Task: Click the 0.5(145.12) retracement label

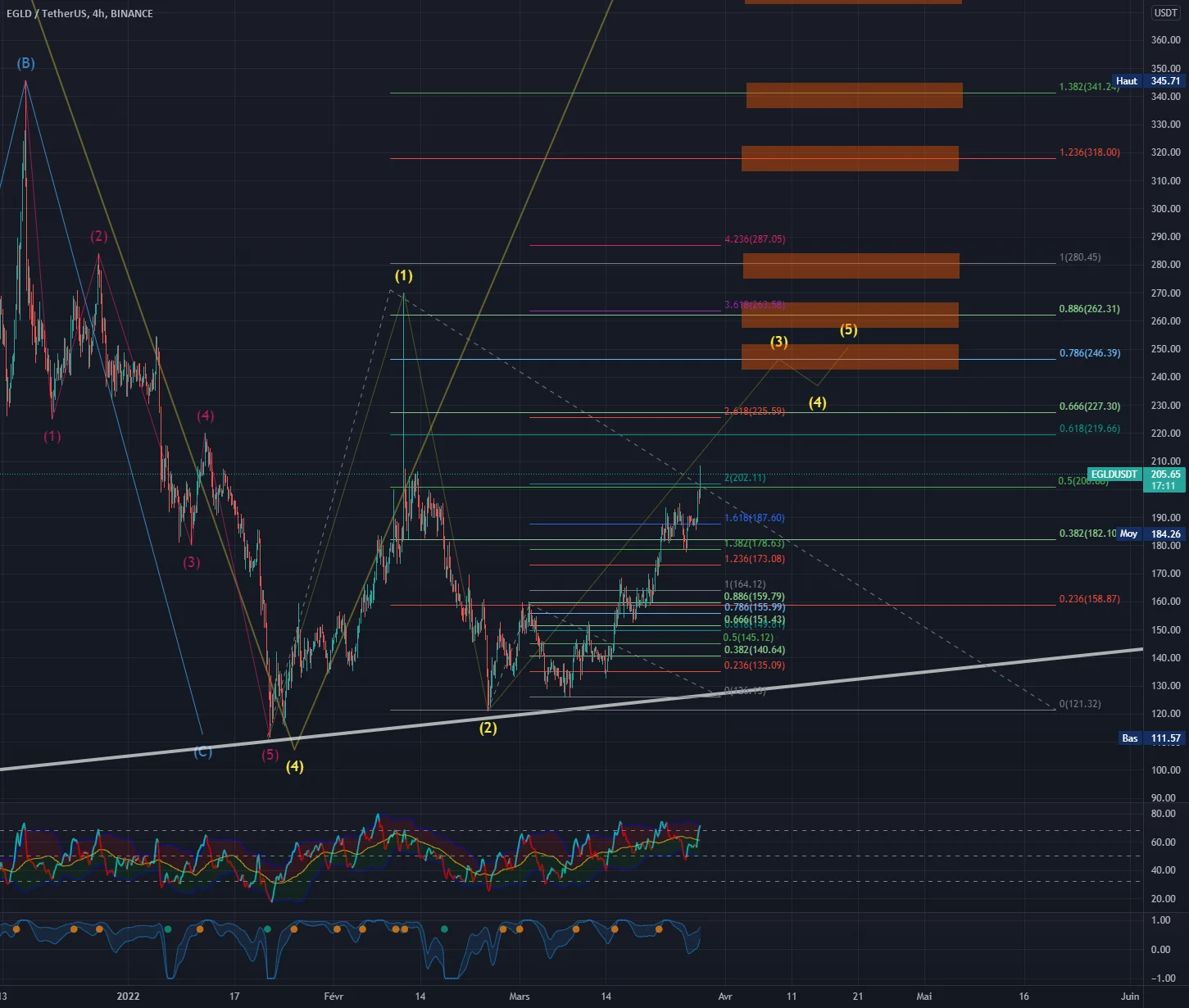Action: (x=748, y=638)
